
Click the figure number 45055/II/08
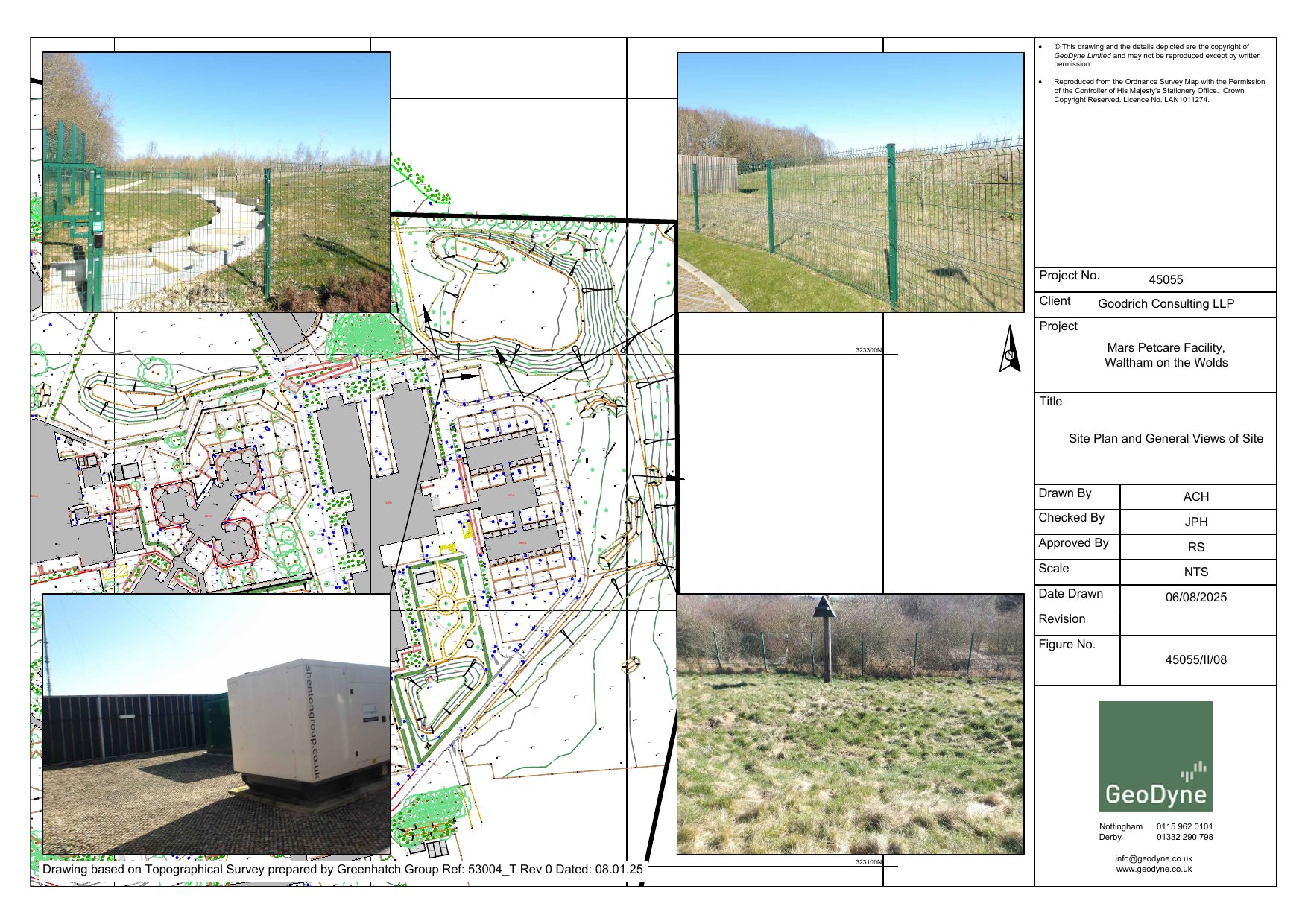(x=1195, y=659)
